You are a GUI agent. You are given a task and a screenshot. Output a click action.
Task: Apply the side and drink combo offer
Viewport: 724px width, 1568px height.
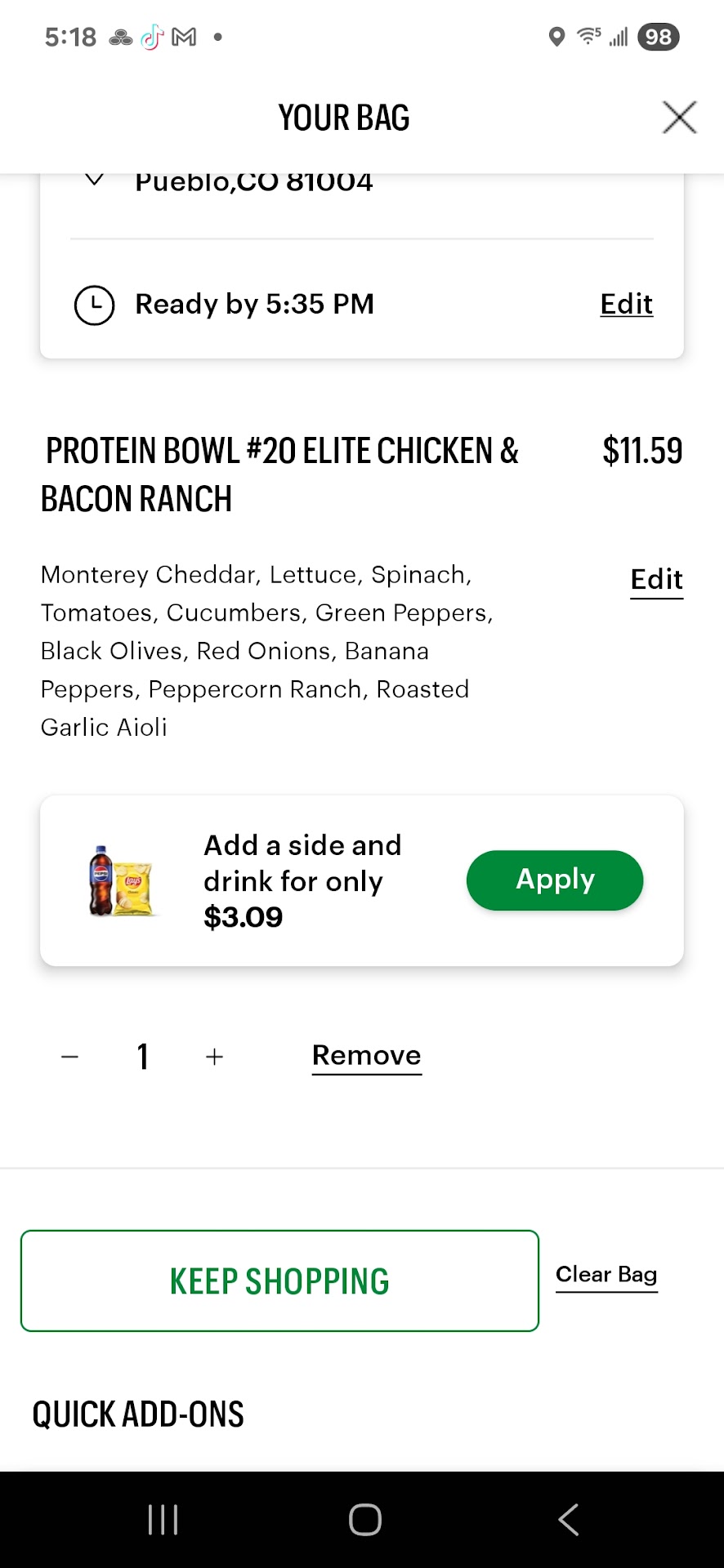click(x=555, y=880)
